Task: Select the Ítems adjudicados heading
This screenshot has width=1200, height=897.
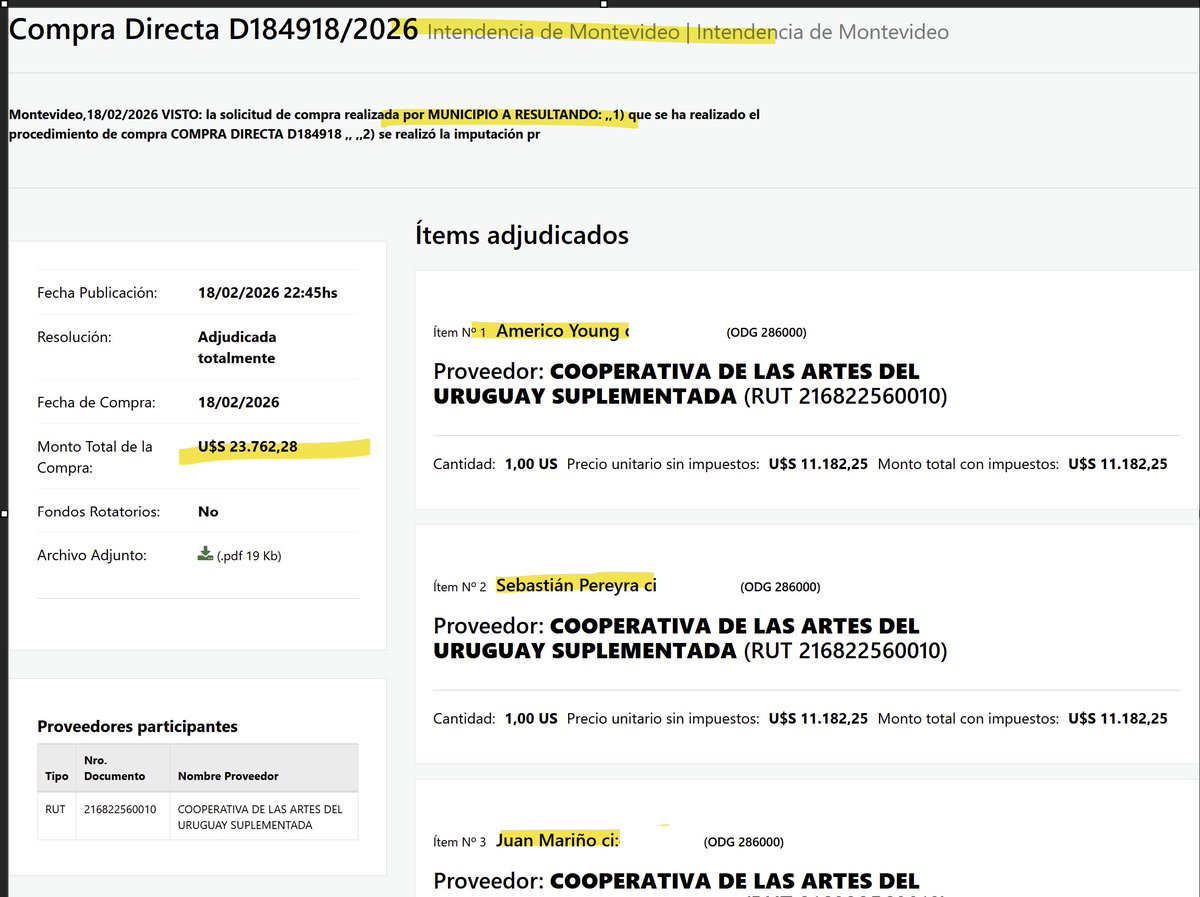Action: coord(522,235)
